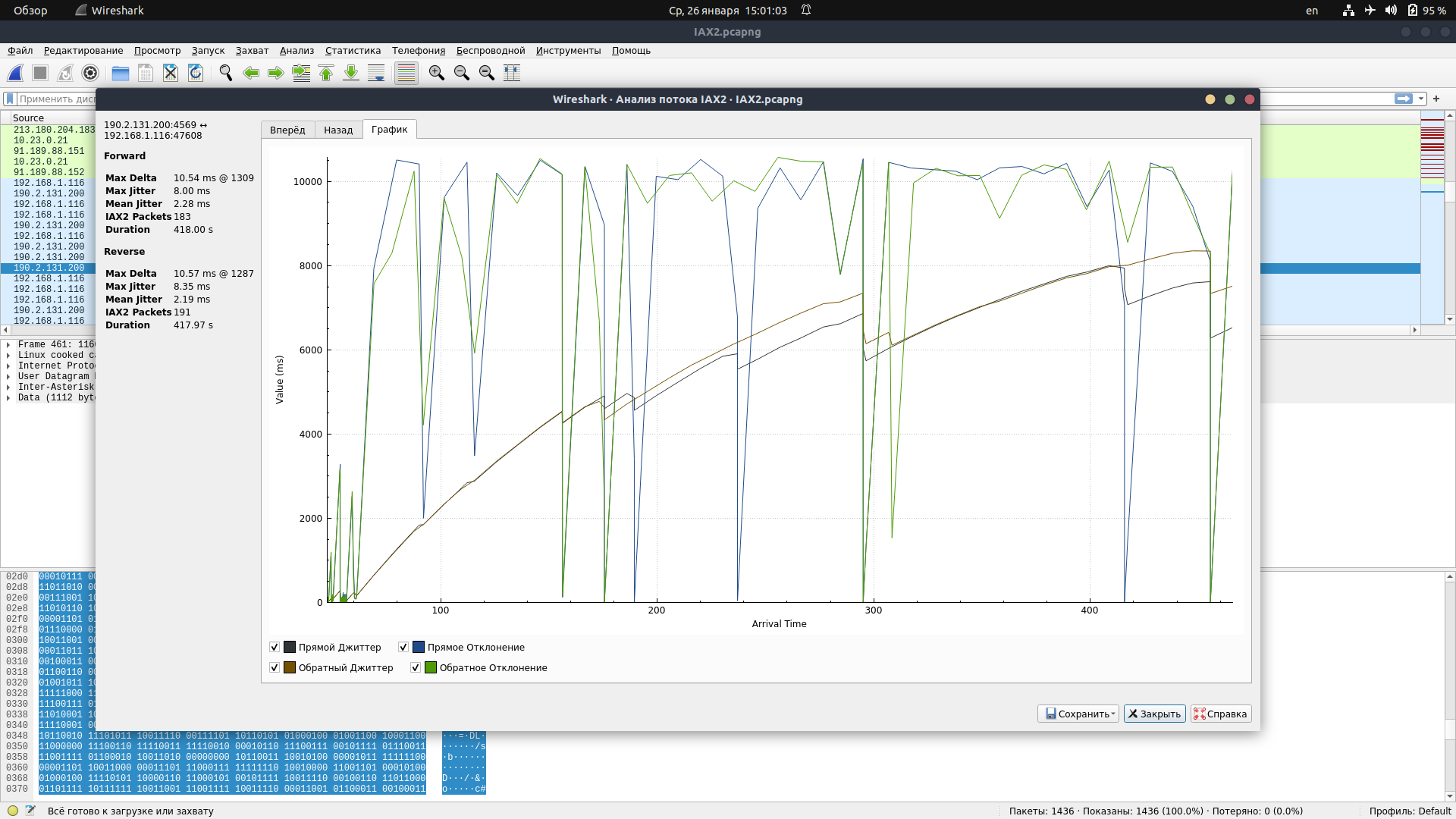Click the Закрыть button

(1154, 714)
